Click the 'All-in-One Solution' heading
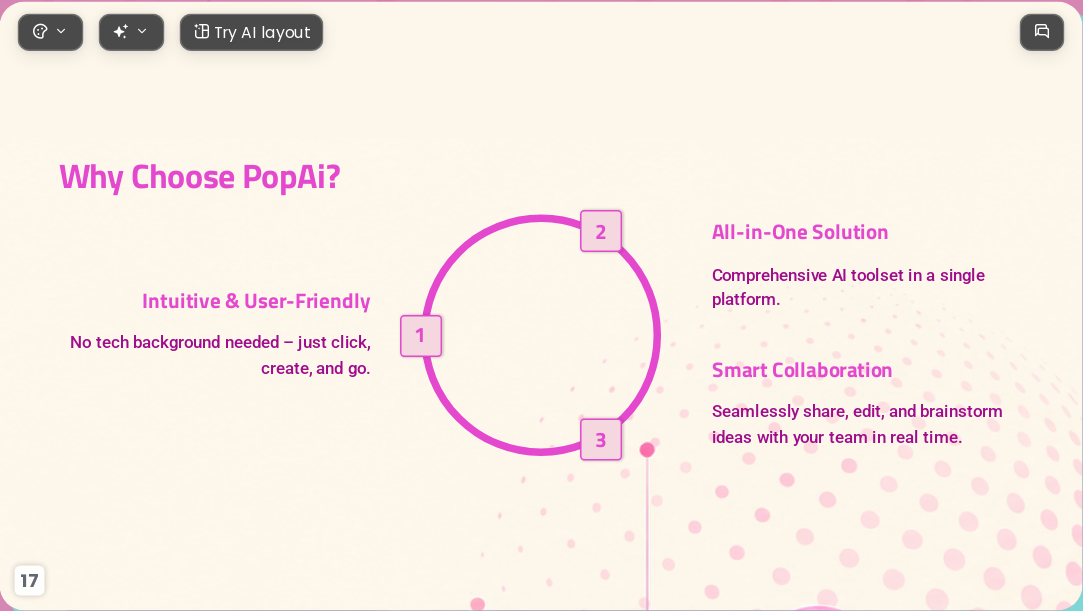Screen dimensions: 1083x611 [800, 232]
